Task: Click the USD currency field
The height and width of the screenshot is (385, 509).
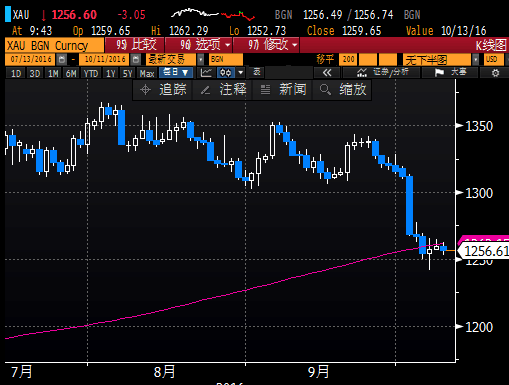Action: pyautogui.click(x=494, y=60)
